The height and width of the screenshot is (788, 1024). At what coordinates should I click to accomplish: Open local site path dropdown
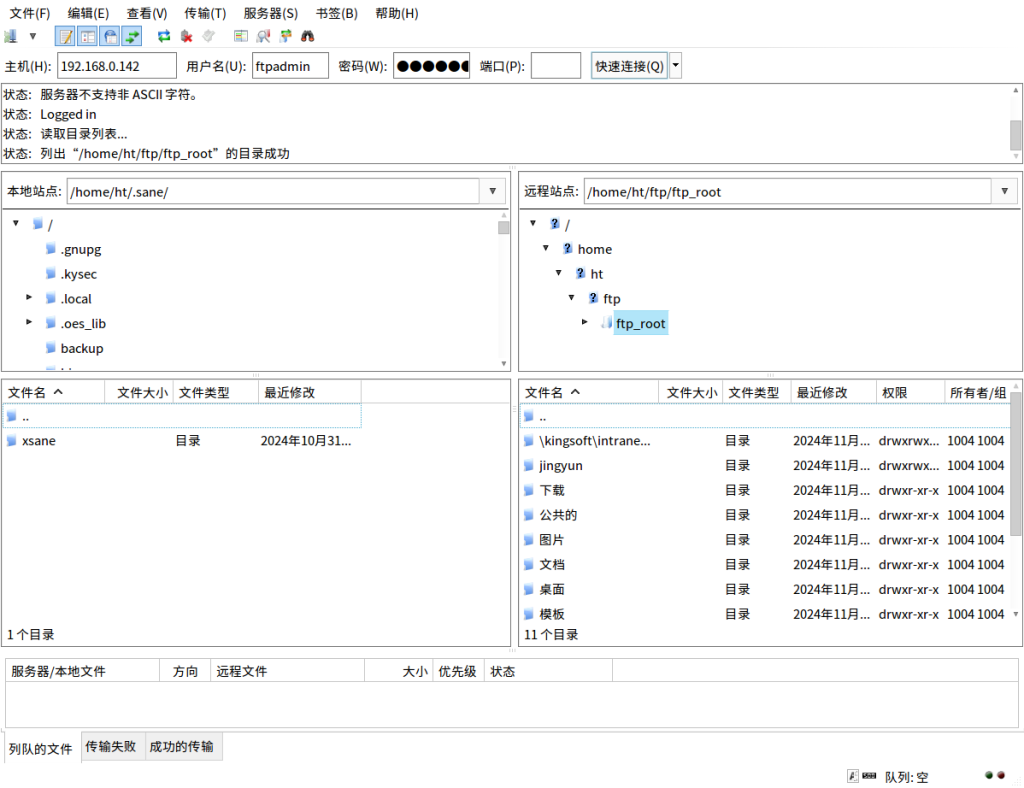click(x=492, y=191)
